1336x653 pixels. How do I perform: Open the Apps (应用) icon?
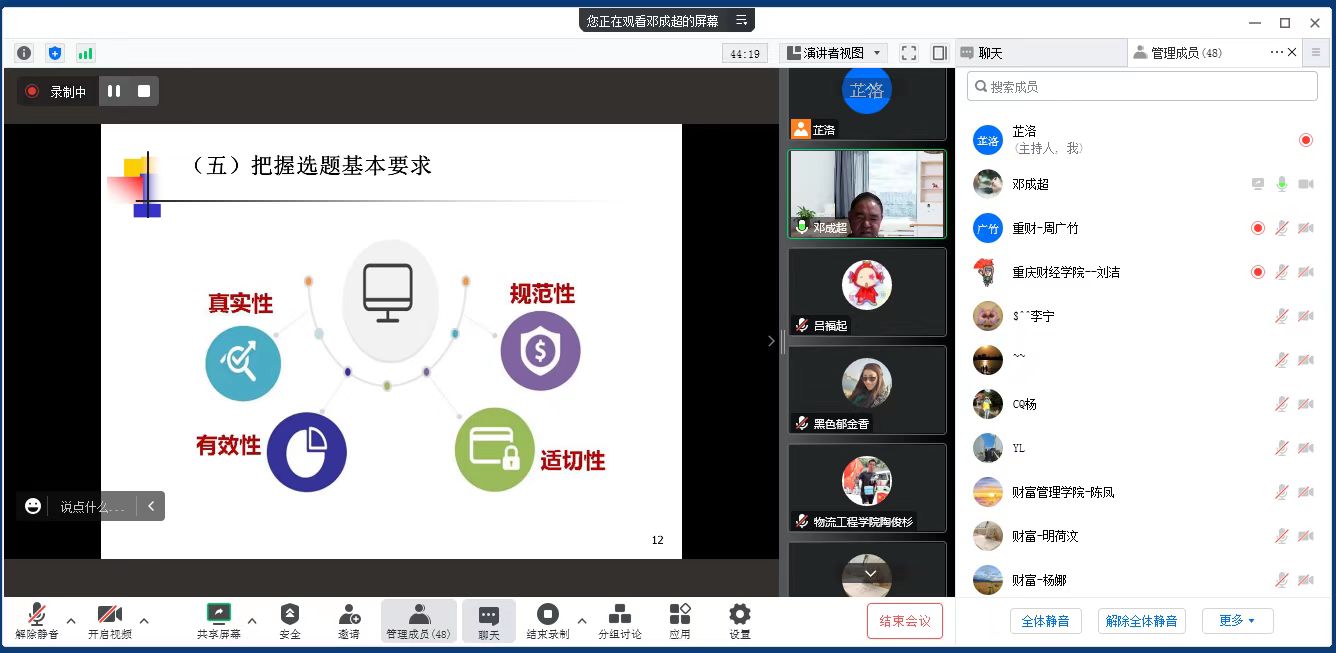[680, 615]
